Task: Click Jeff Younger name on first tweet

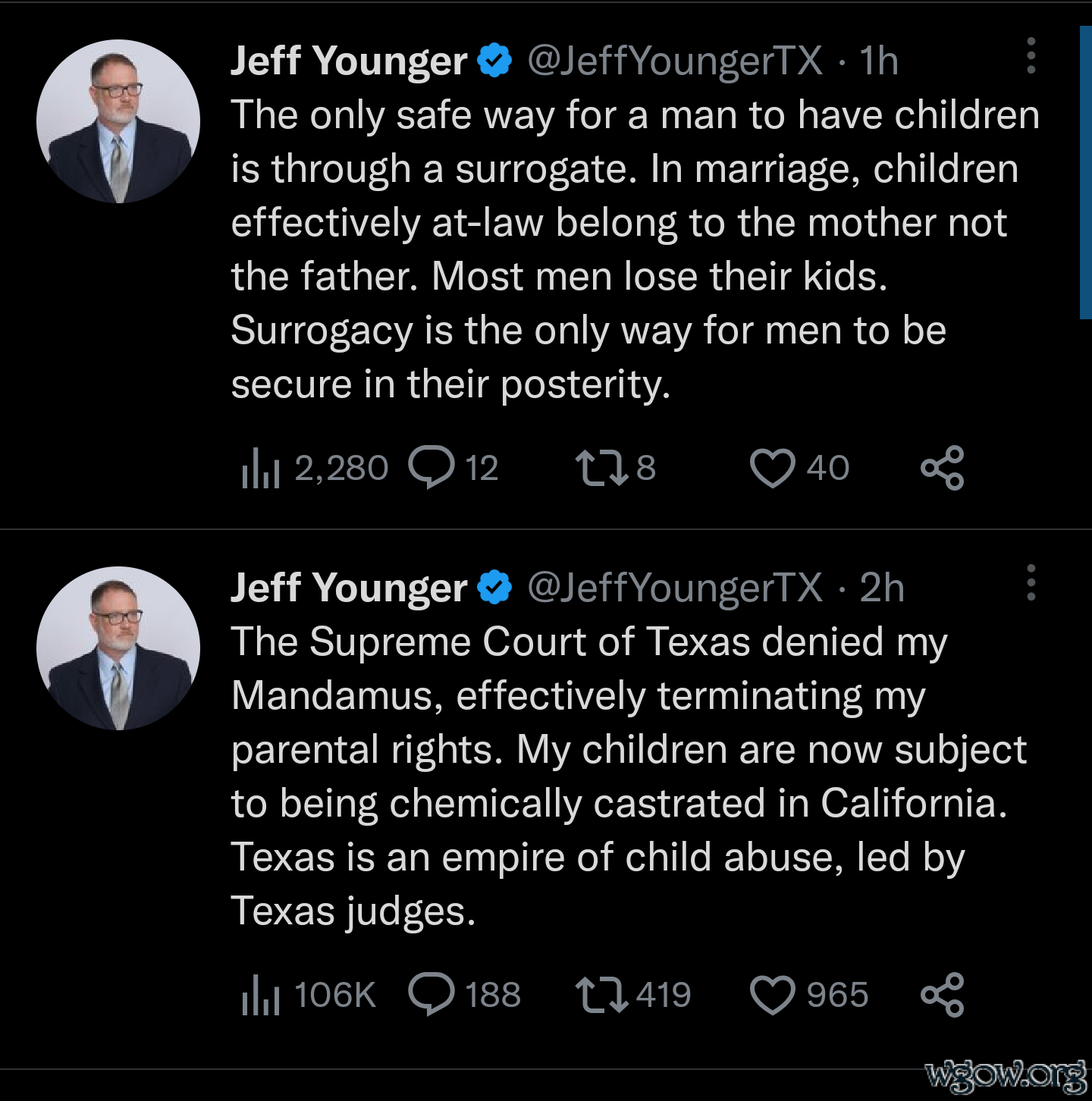Action: (x=349, y=61)
